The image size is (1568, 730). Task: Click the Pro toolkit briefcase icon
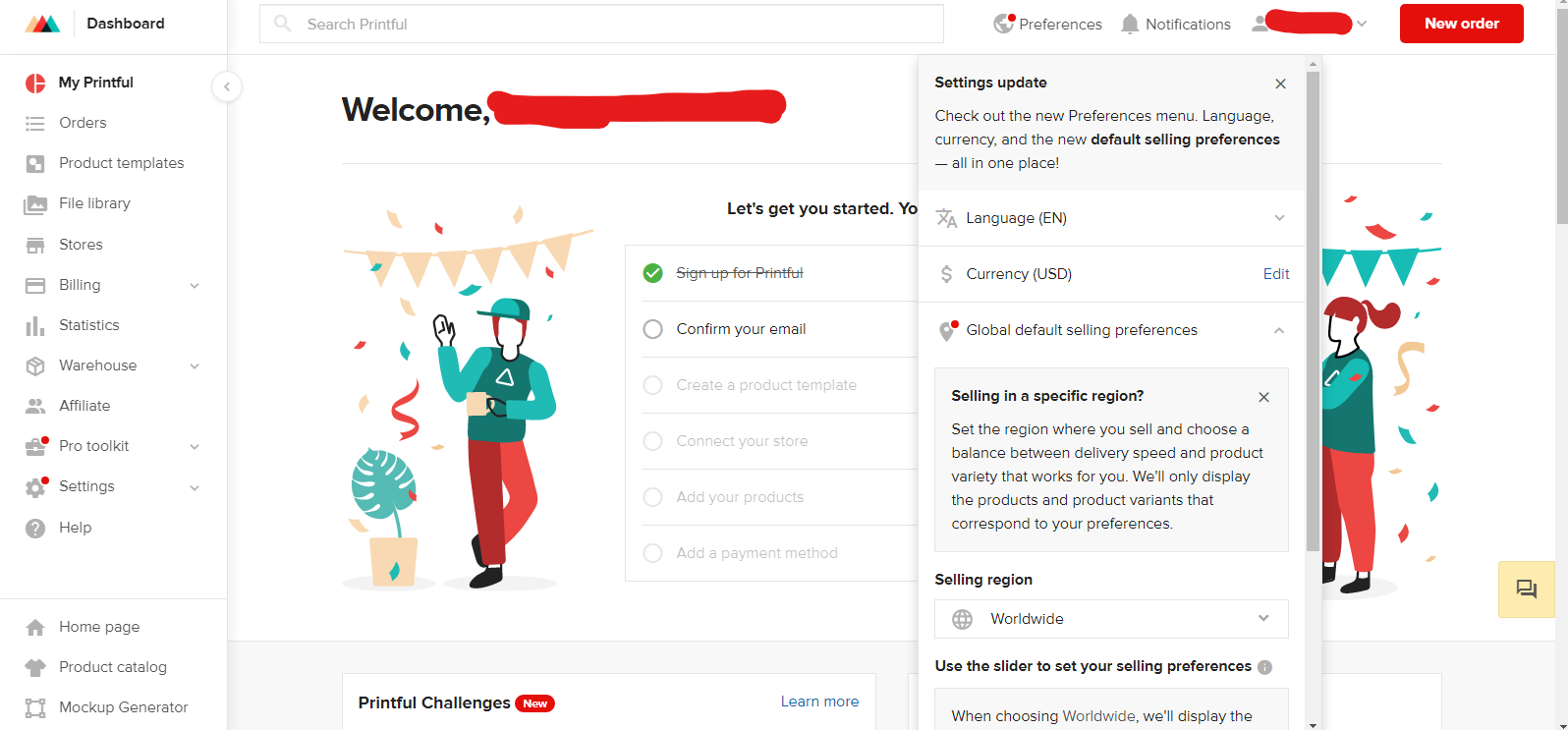coord(35,447)
